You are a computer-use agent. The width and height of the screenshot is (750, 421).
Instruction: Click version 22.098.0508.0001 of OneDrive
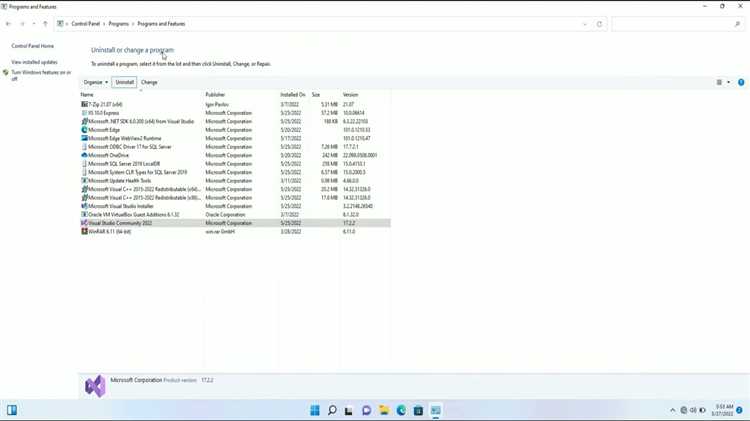[x=360, y=155]
